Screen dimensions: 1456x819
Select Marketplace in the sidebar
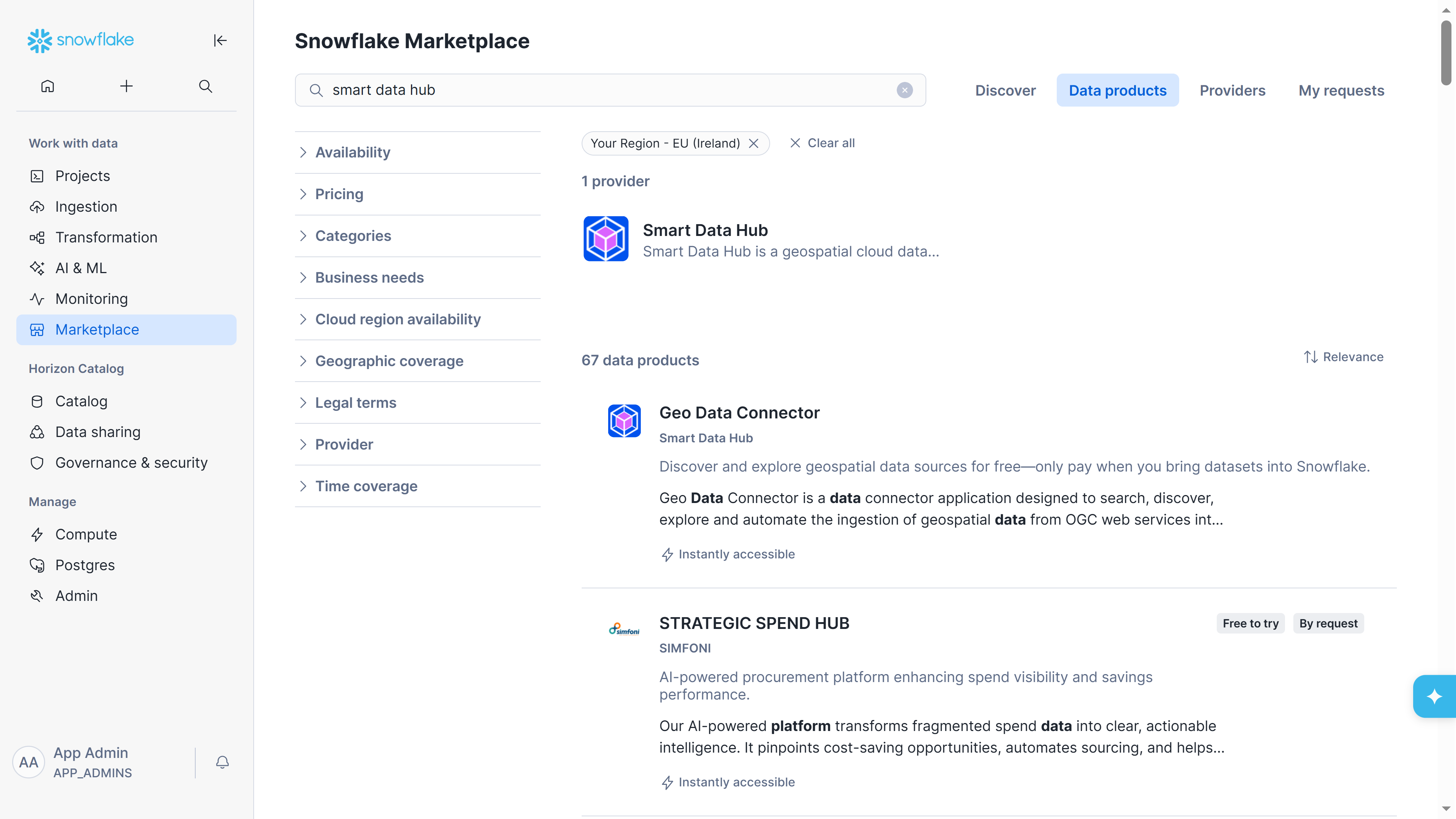click(x=127, y=330)
